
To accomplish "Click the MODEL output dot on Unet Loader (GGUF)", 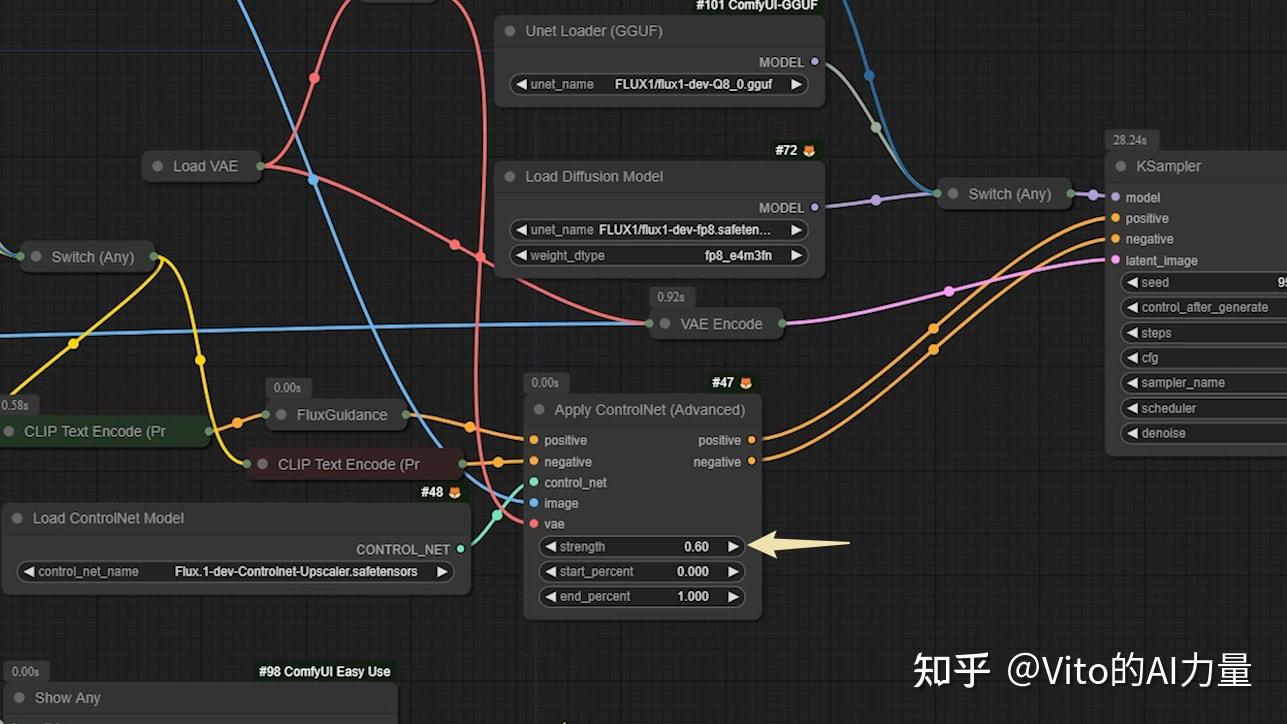I will coord(815,62).
